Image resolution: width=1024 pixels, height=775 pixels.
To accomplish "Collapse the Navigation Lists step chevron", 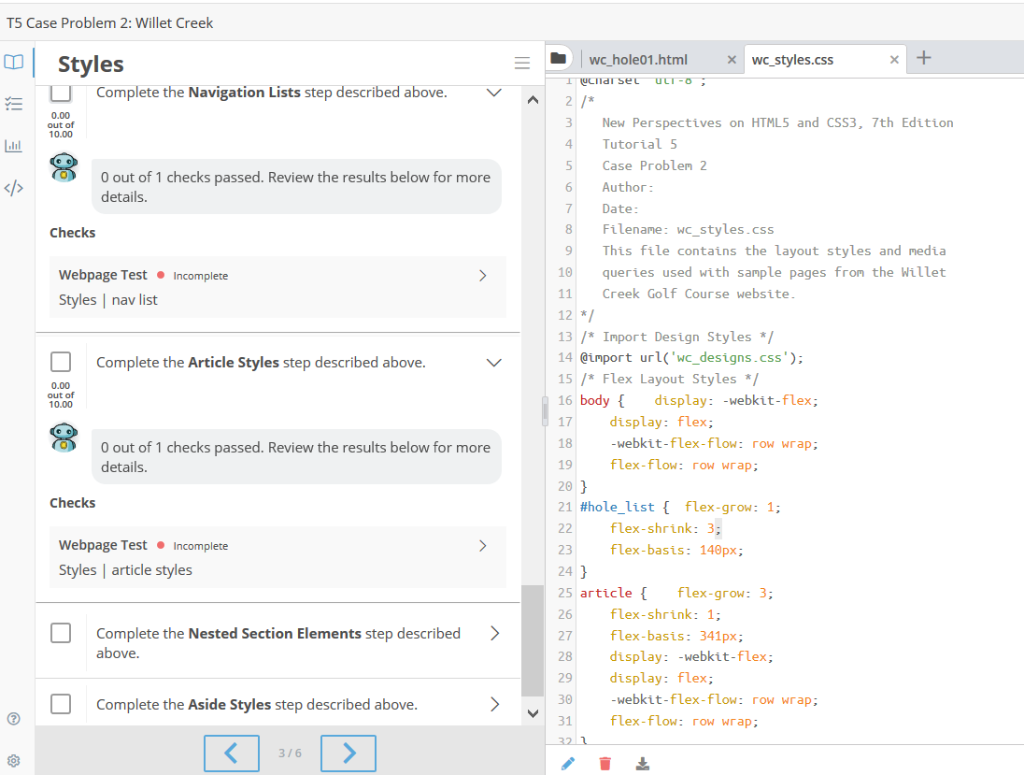I will tap(494, 93).
